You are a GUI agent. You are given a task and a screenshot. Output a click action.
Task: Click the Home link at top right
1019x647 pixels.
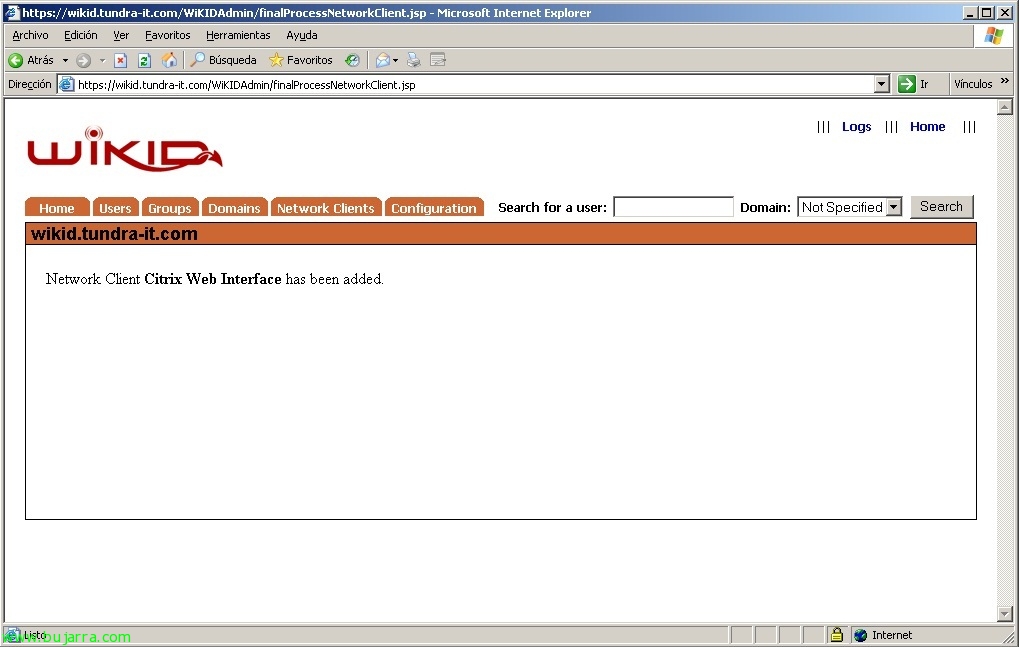tap(927, 127)
